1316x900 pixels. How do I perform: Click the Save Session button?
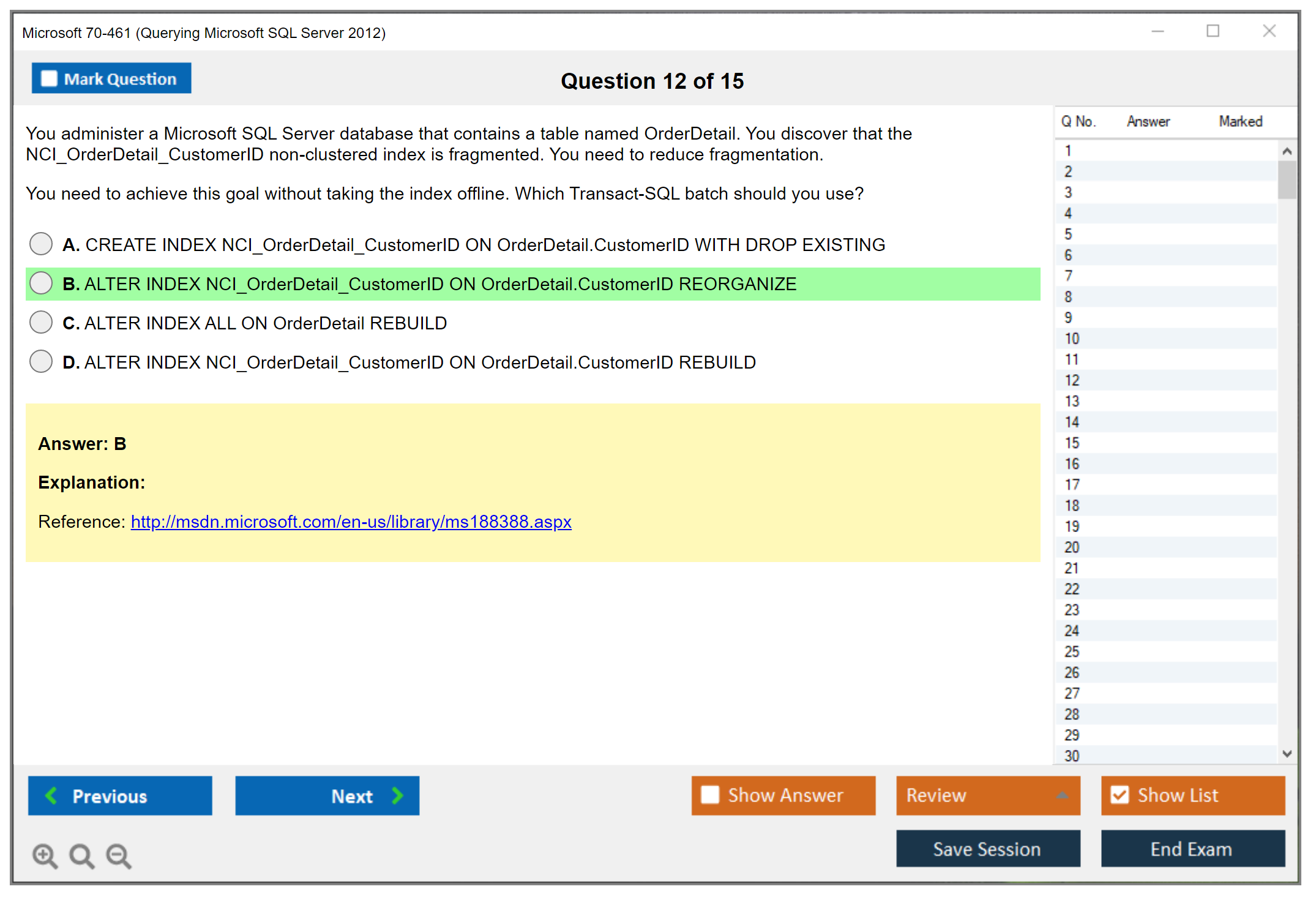[x=987, y=849]
